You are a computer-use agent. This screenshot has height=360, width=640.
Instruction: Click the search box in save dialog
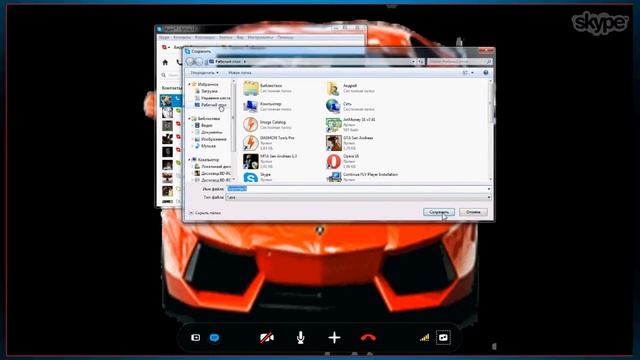460,62
